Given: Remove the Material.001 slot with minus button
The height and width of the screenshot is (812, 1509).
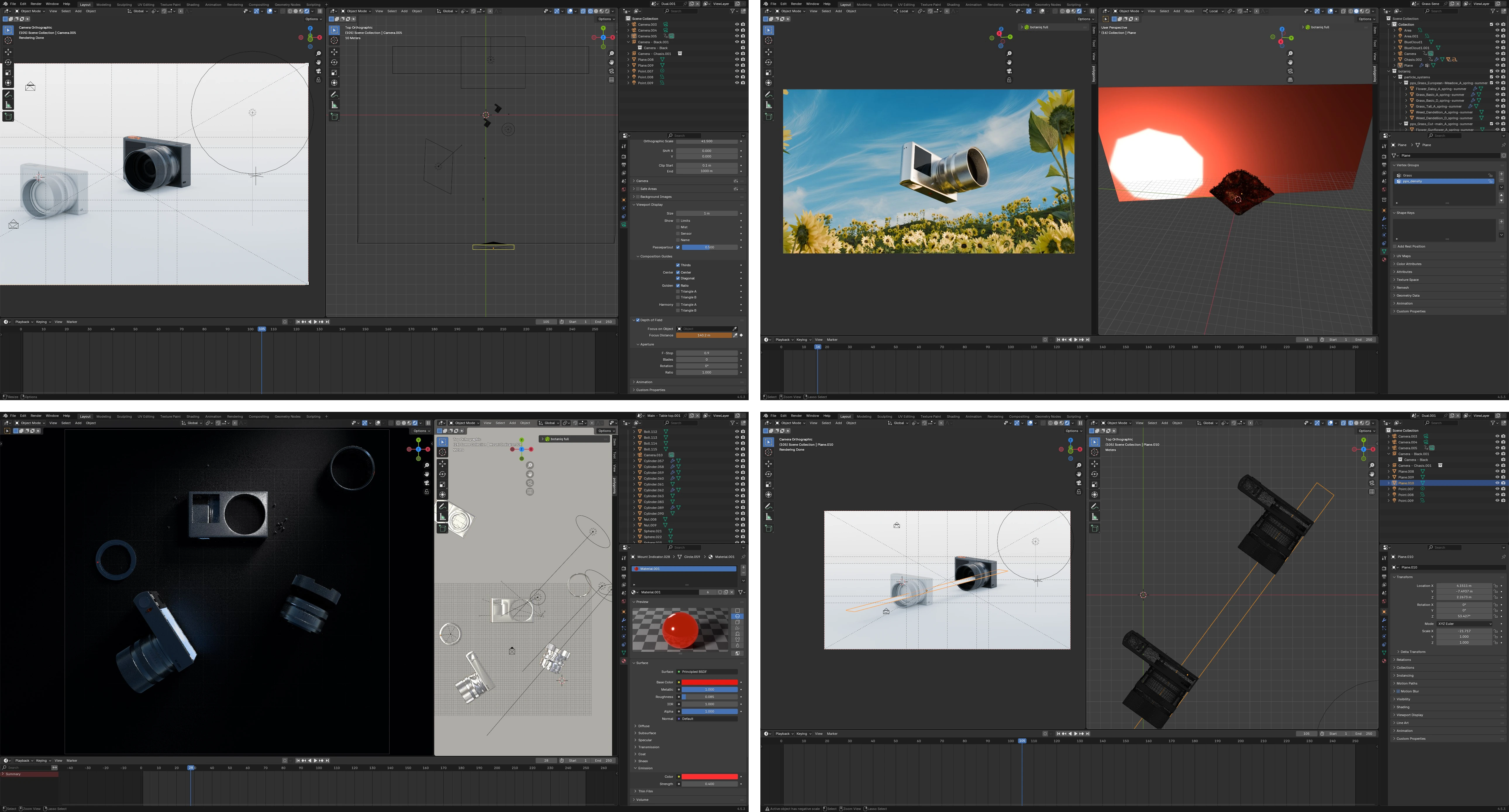Looking at the screenshot, I should pos(743,573).
